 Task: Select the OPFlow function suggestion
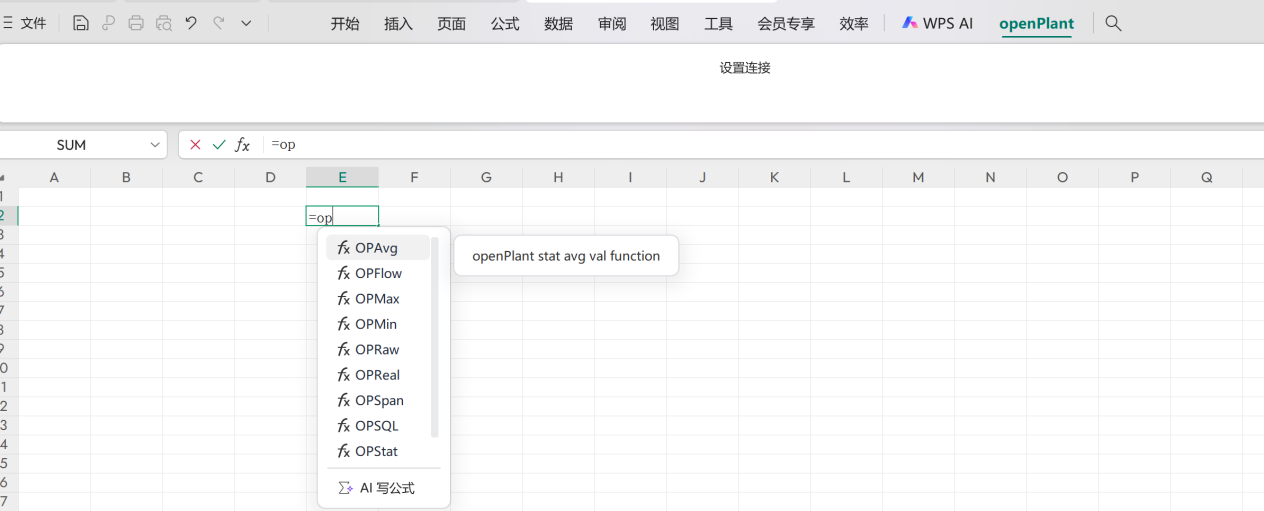[378, 273]
